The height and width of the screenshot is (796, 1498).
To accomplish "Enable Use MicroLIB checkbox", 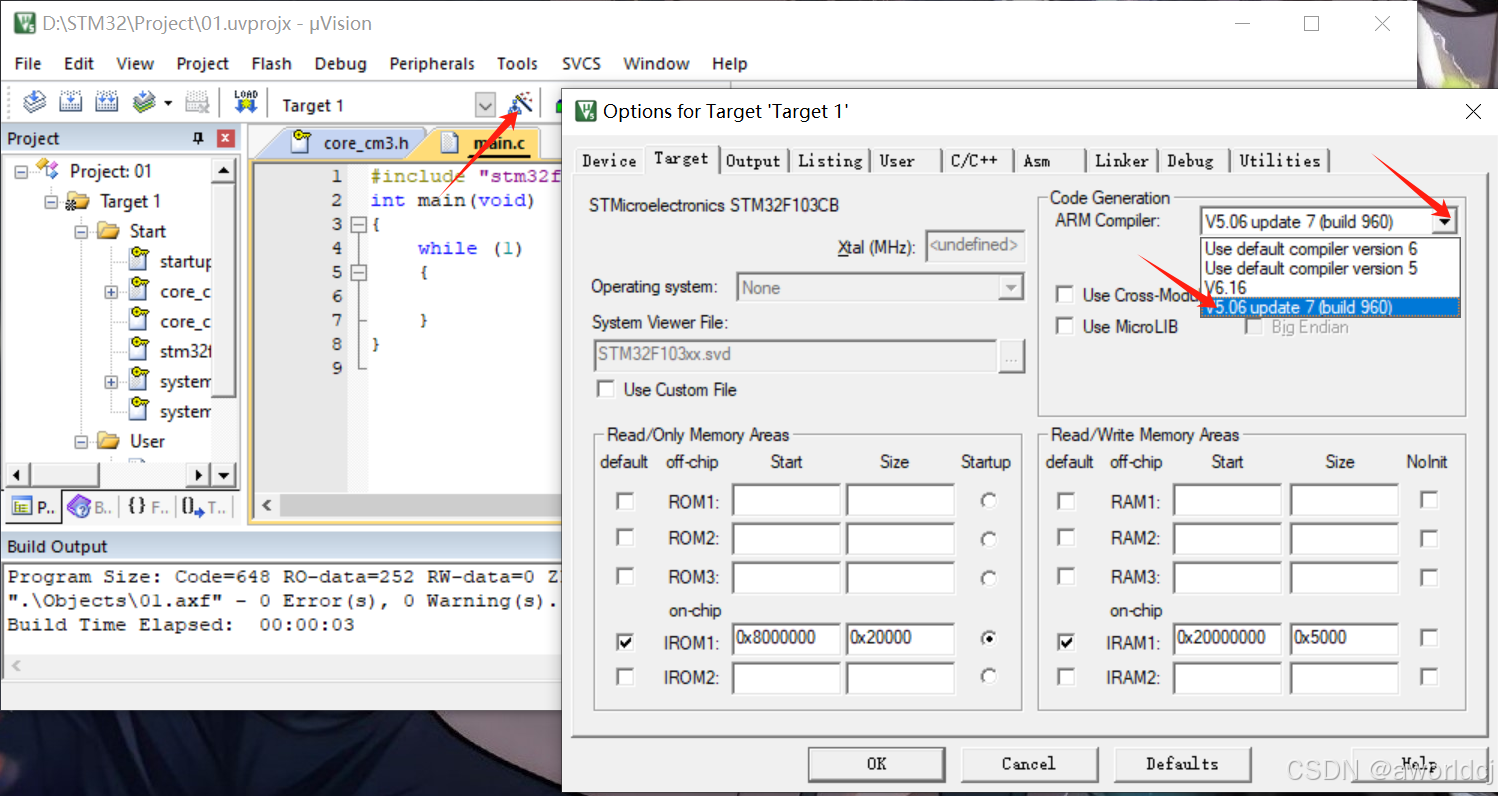I will (x=1065, y=326).
